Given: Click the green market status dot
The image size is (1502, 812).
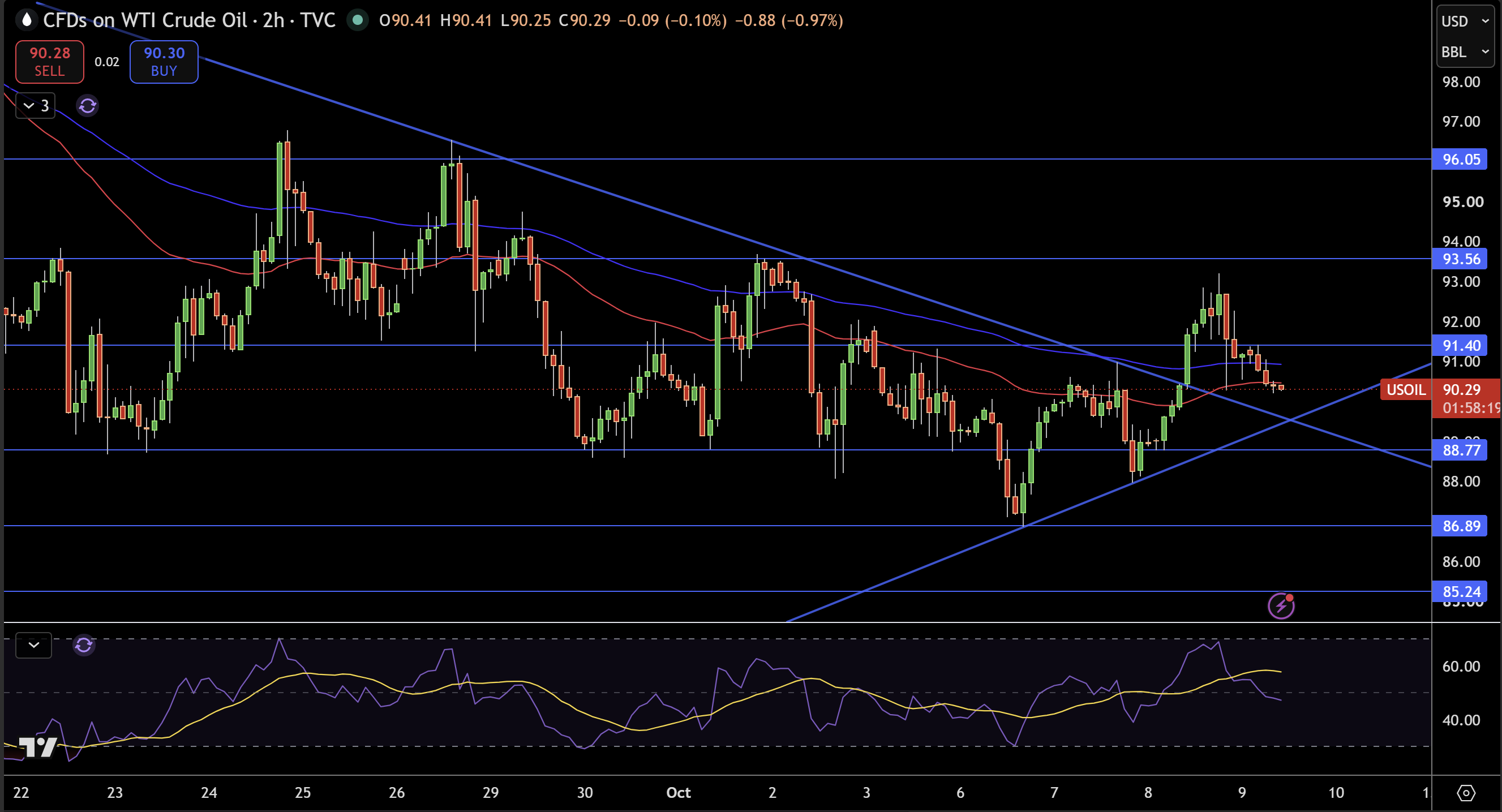Looking at the screenshot, I should [358, 20].
